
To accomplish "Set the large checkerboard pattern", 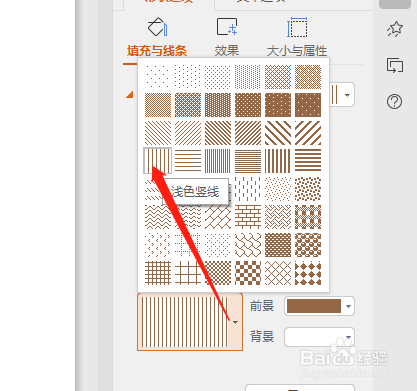I will point(248,273).
